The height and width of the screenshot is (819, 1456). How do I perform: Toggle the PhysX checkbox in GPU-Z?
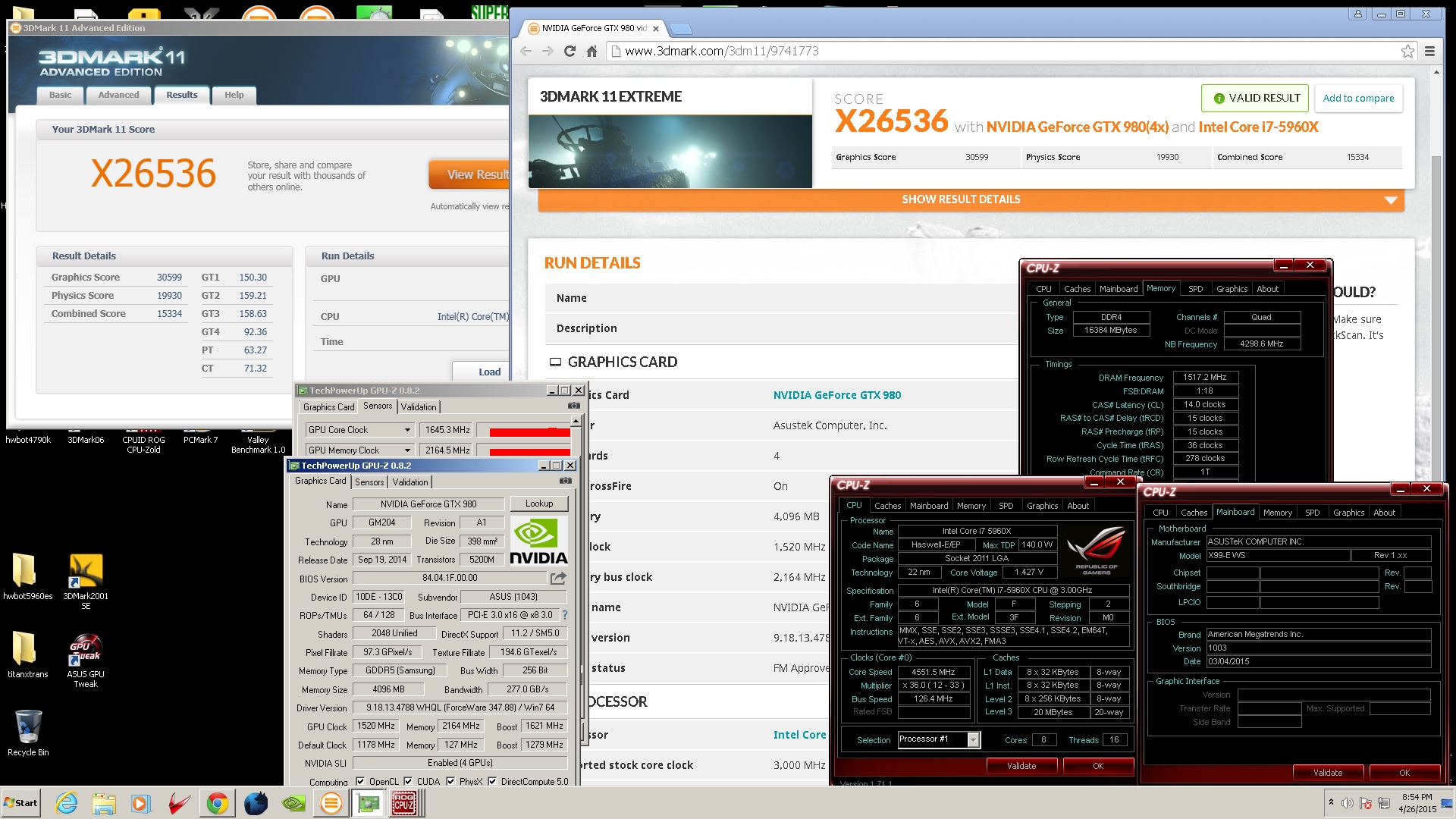click(450, 781)
